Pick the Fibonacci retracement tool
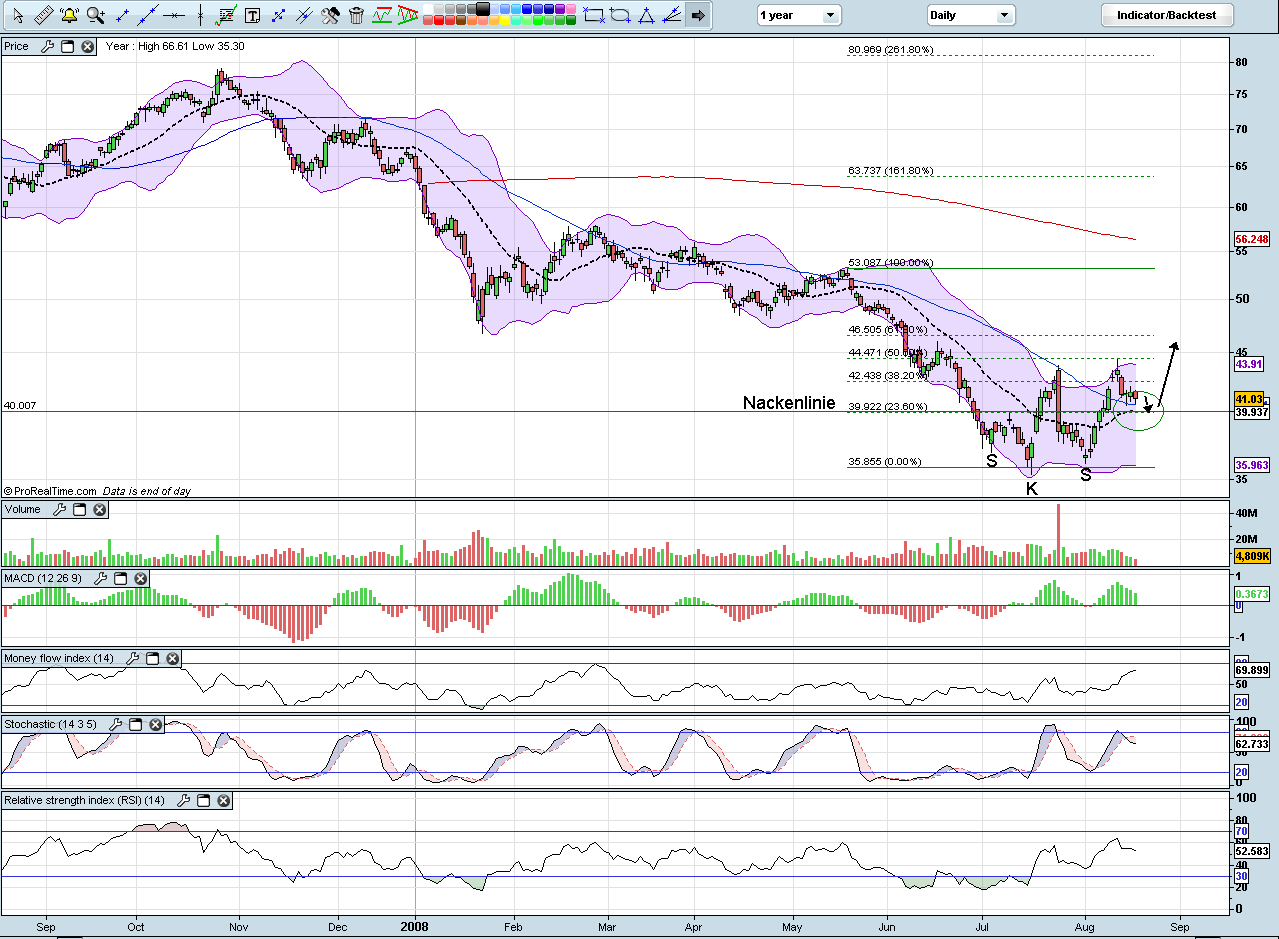1279x939 pixels. 226,15
